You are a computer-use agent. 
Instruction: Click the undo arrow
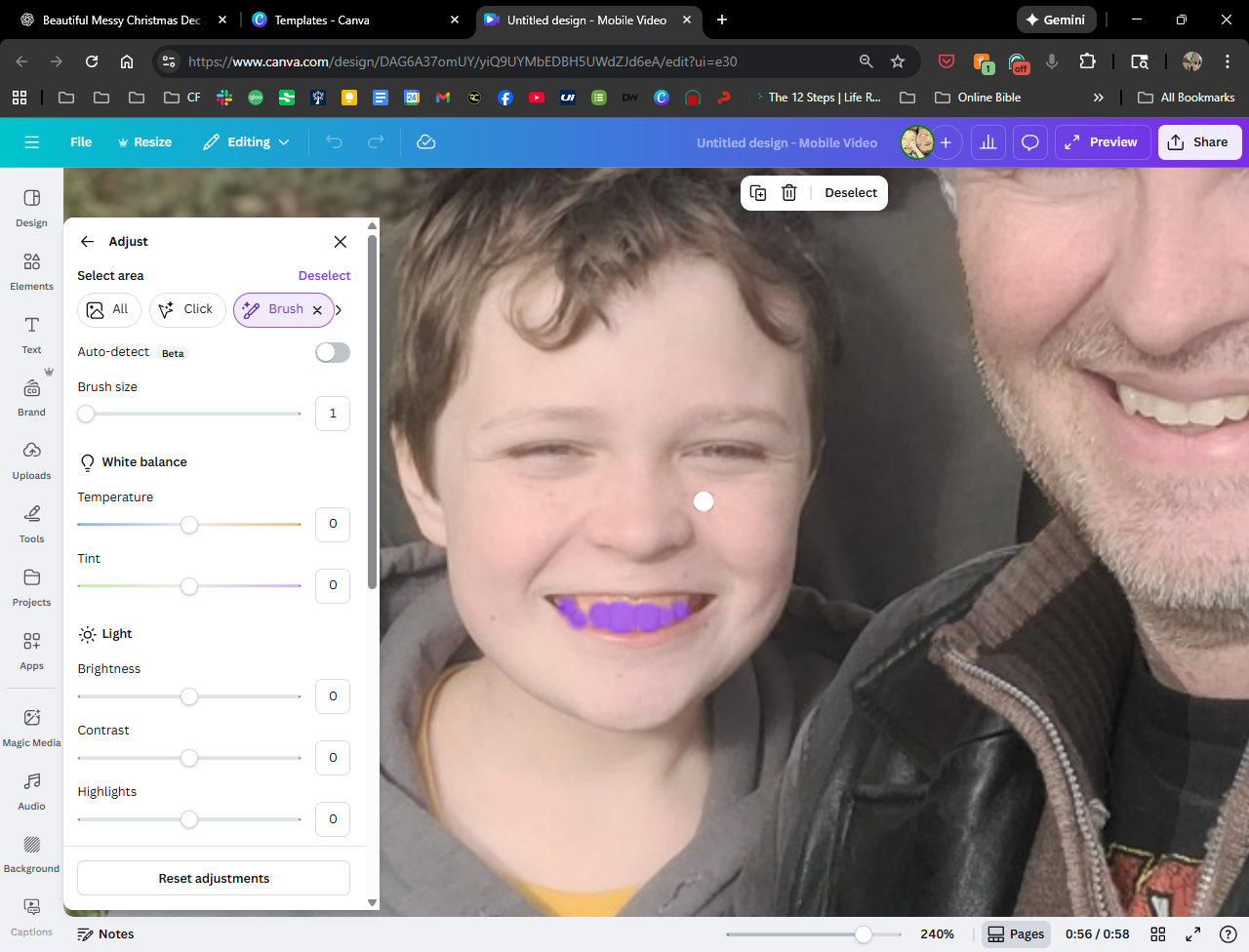pyautogui.click(x=335, y=142)
